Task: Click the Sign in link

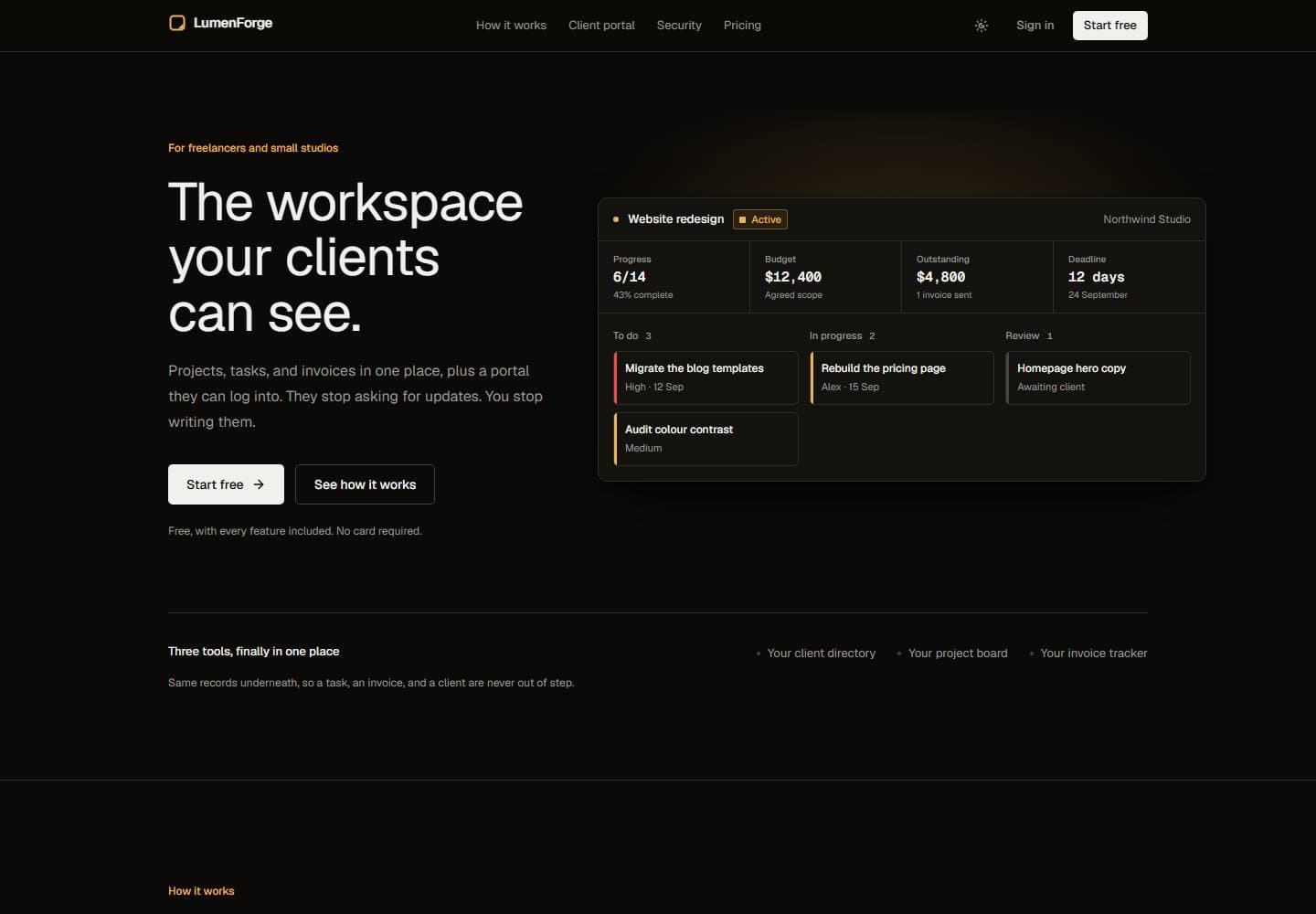Action: [x=1035, y=26]
